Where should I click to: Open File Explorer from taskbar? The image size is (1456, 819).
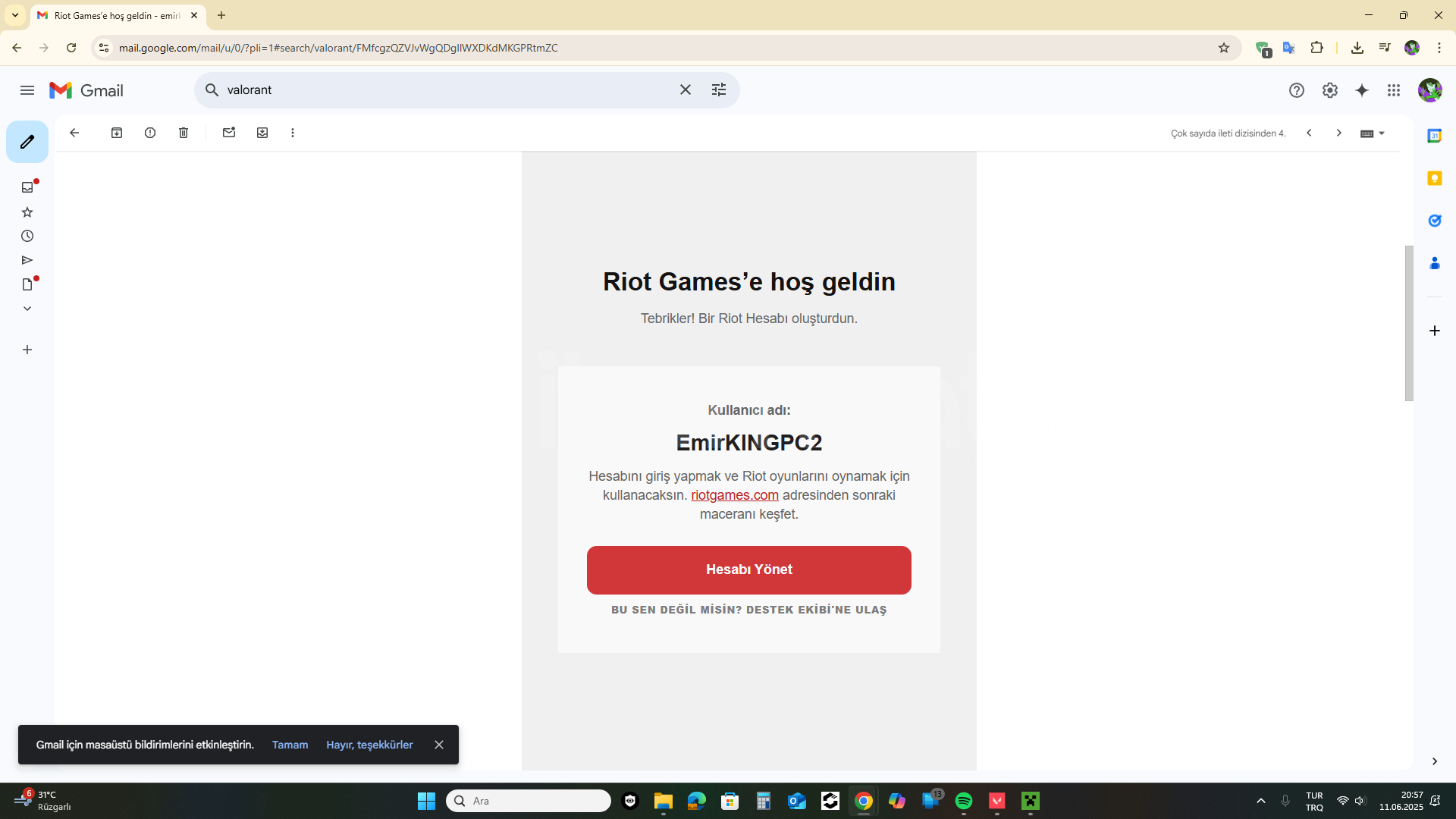664,801
